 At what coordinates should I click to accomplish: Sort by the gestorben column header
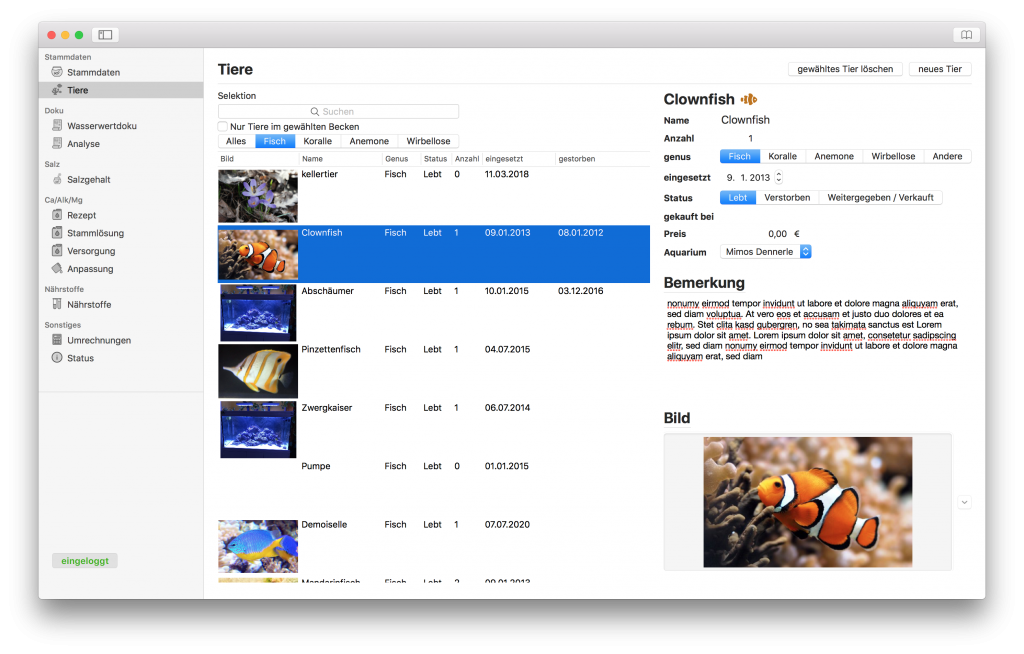coord(601,159)
